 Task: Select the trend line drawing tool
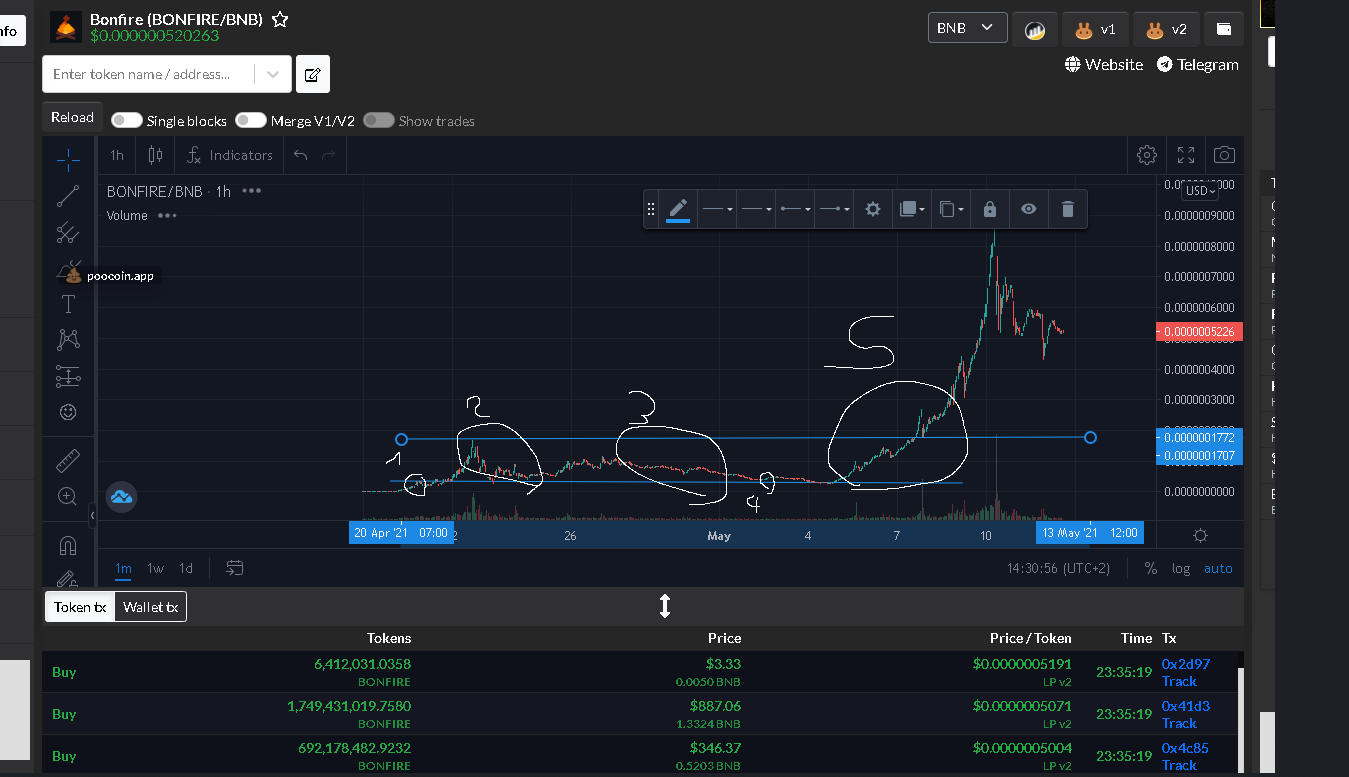click(68, 196)
